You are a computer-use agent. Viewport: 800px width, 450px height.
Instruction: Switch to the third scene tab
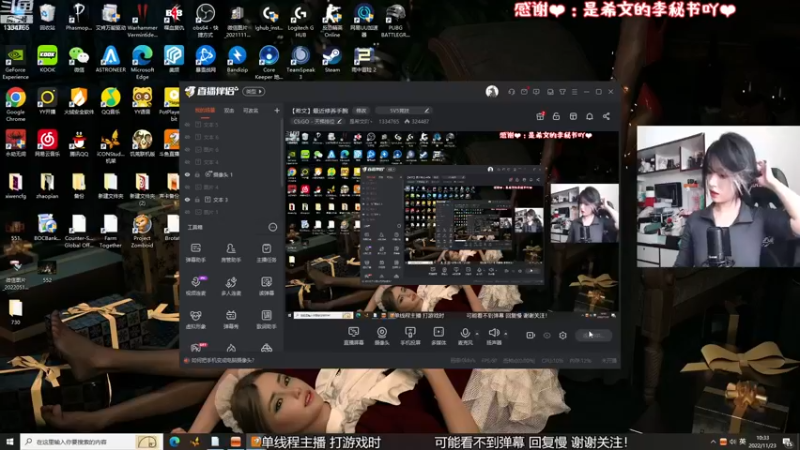[251, 111]
